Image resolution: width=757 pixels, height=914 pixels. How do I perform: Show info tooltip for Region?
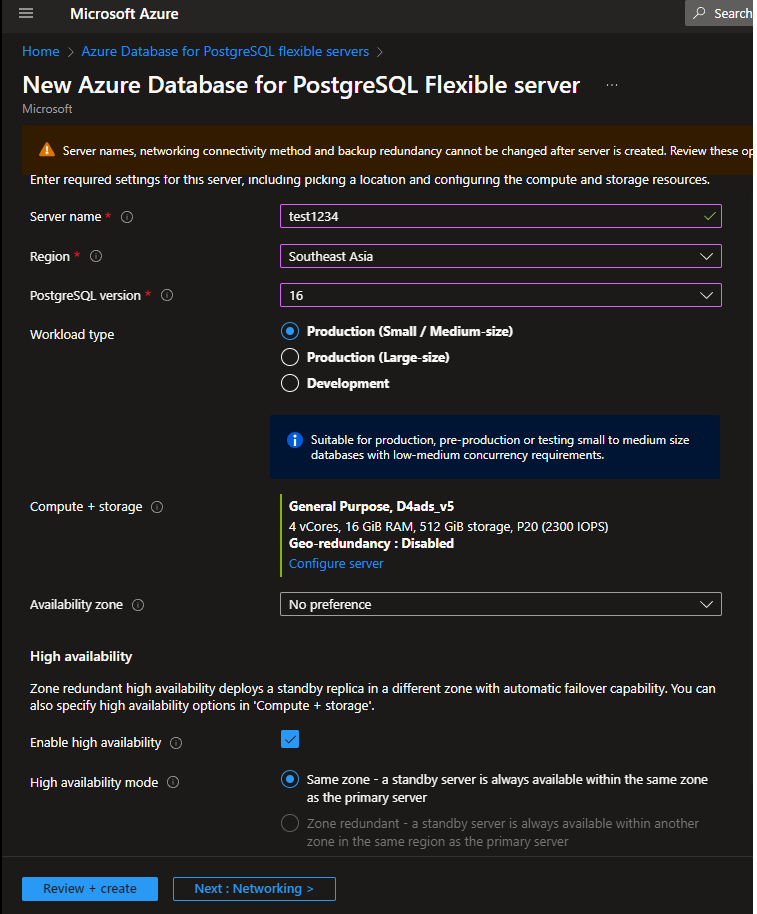(96, 256)
